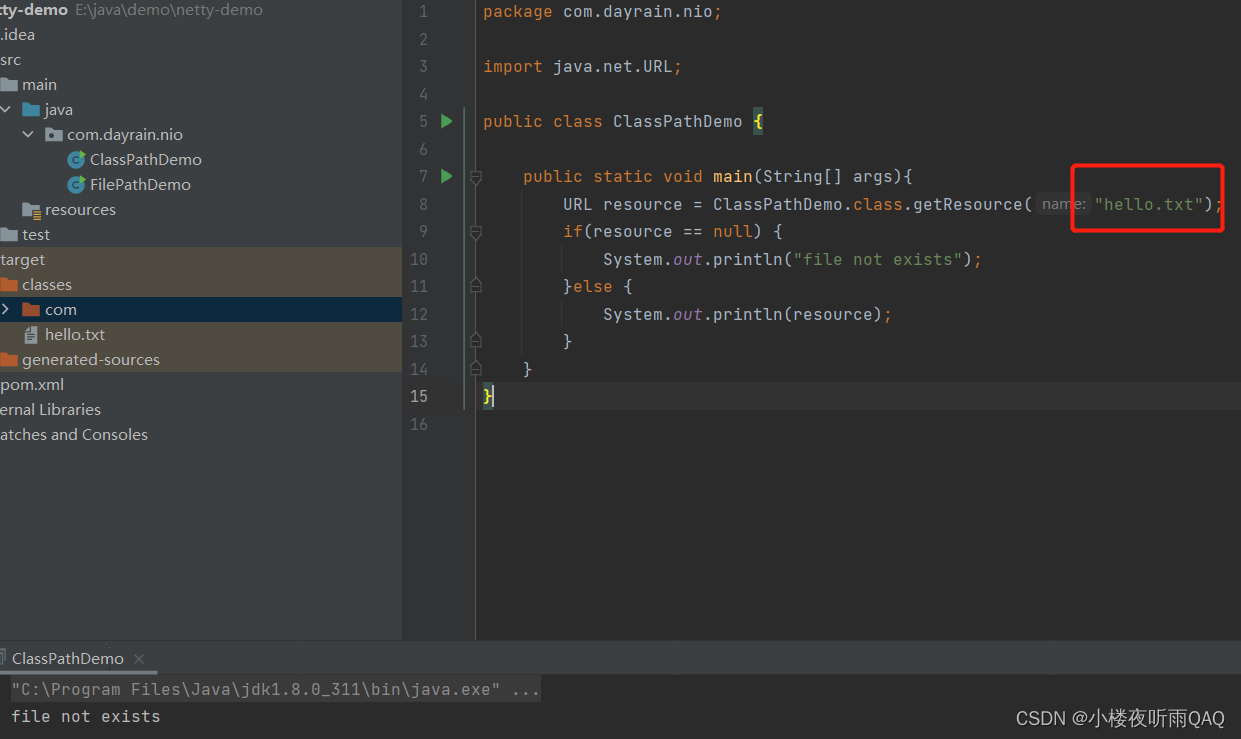
Task: Select netty-demo project root
Action: coord(34,10)
